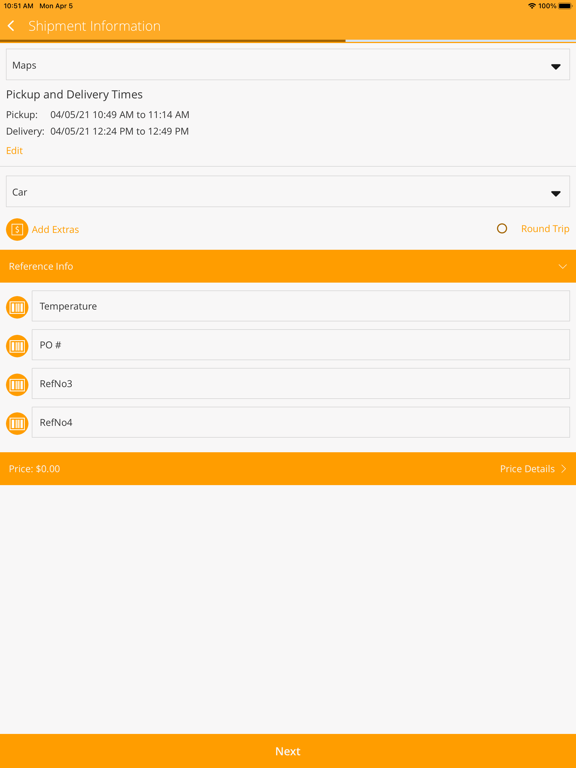Image resolution: width=576 pixels, height=768 pixels.
Task: Tap the Add Extras label
Action: click(55, 229)
